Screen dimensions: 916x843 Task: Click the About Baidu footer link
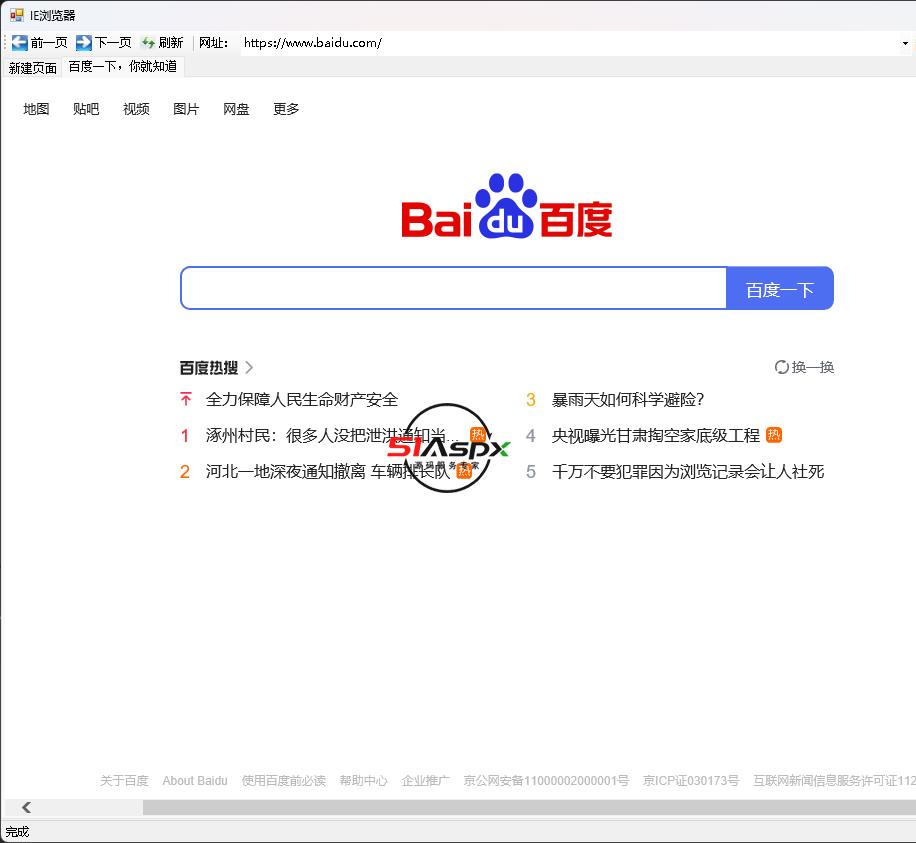(x=195, y=780)
